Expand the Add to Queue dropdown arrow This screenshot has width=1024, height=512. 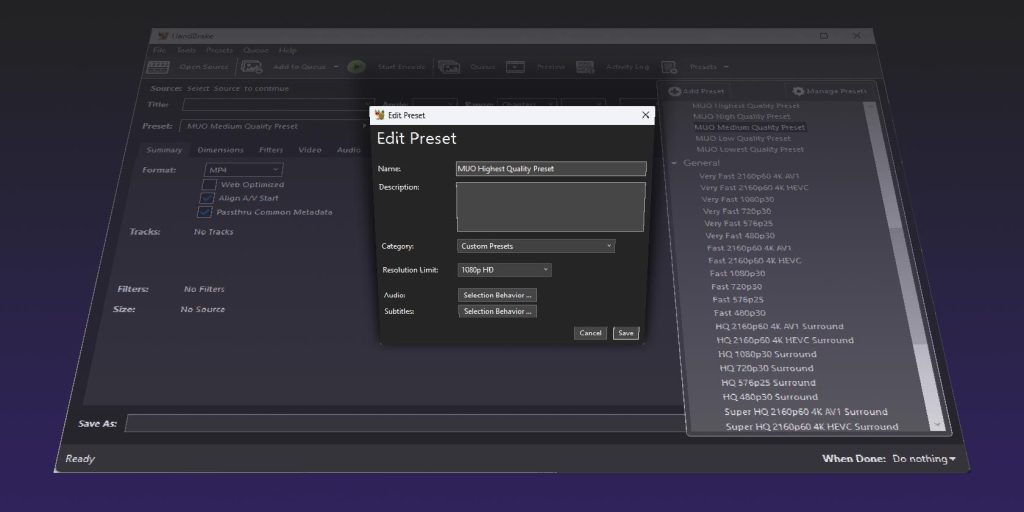coord(336,67)
